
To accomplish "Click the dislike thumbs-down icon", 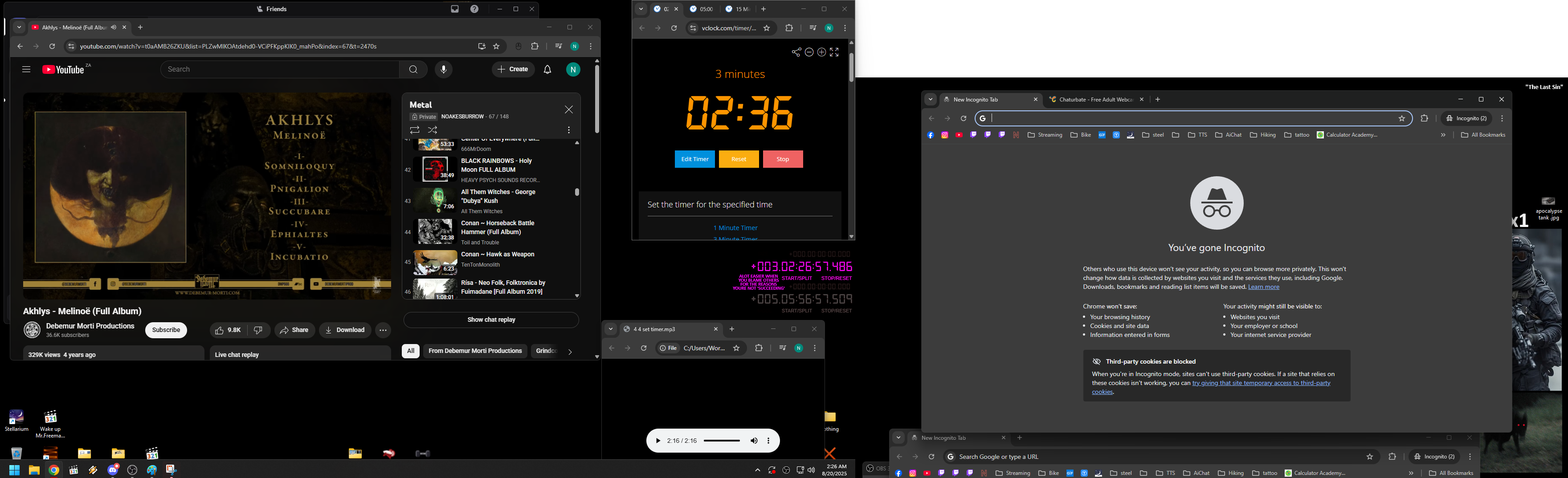I will tap(258, 330).
